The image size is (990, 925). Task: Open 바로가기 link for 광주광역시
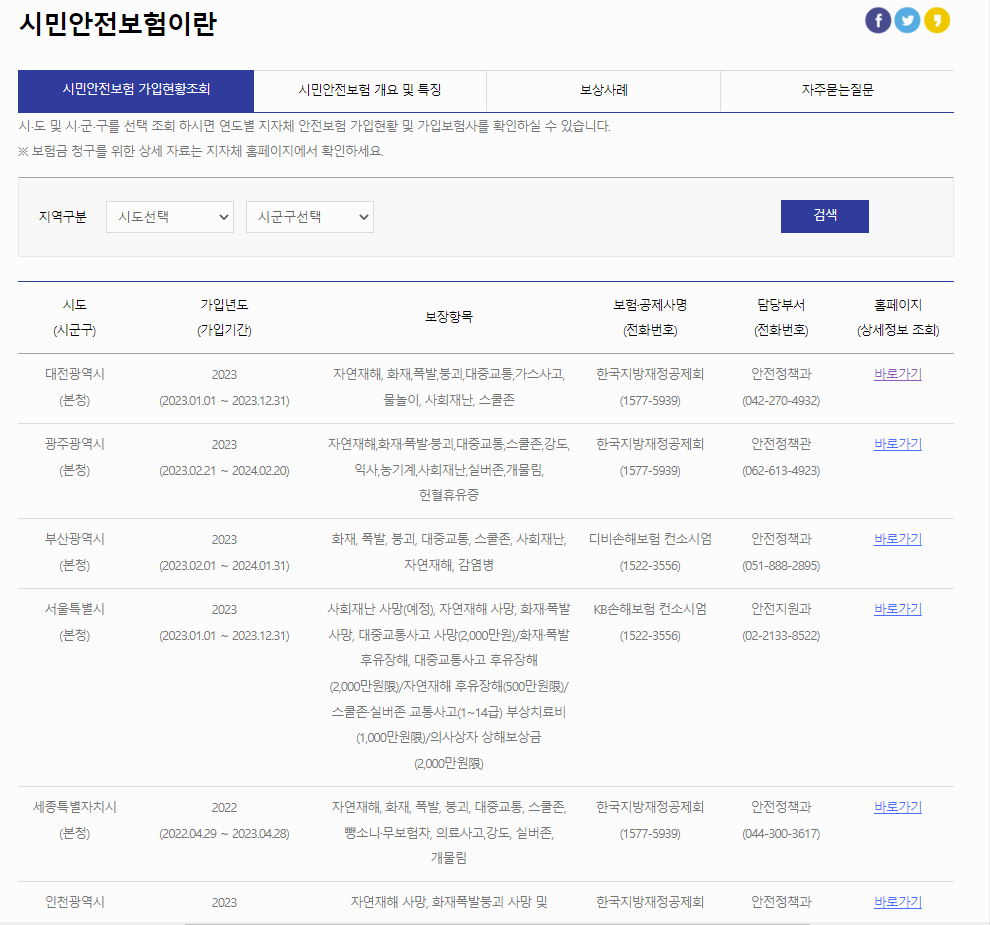pos(897,444)
